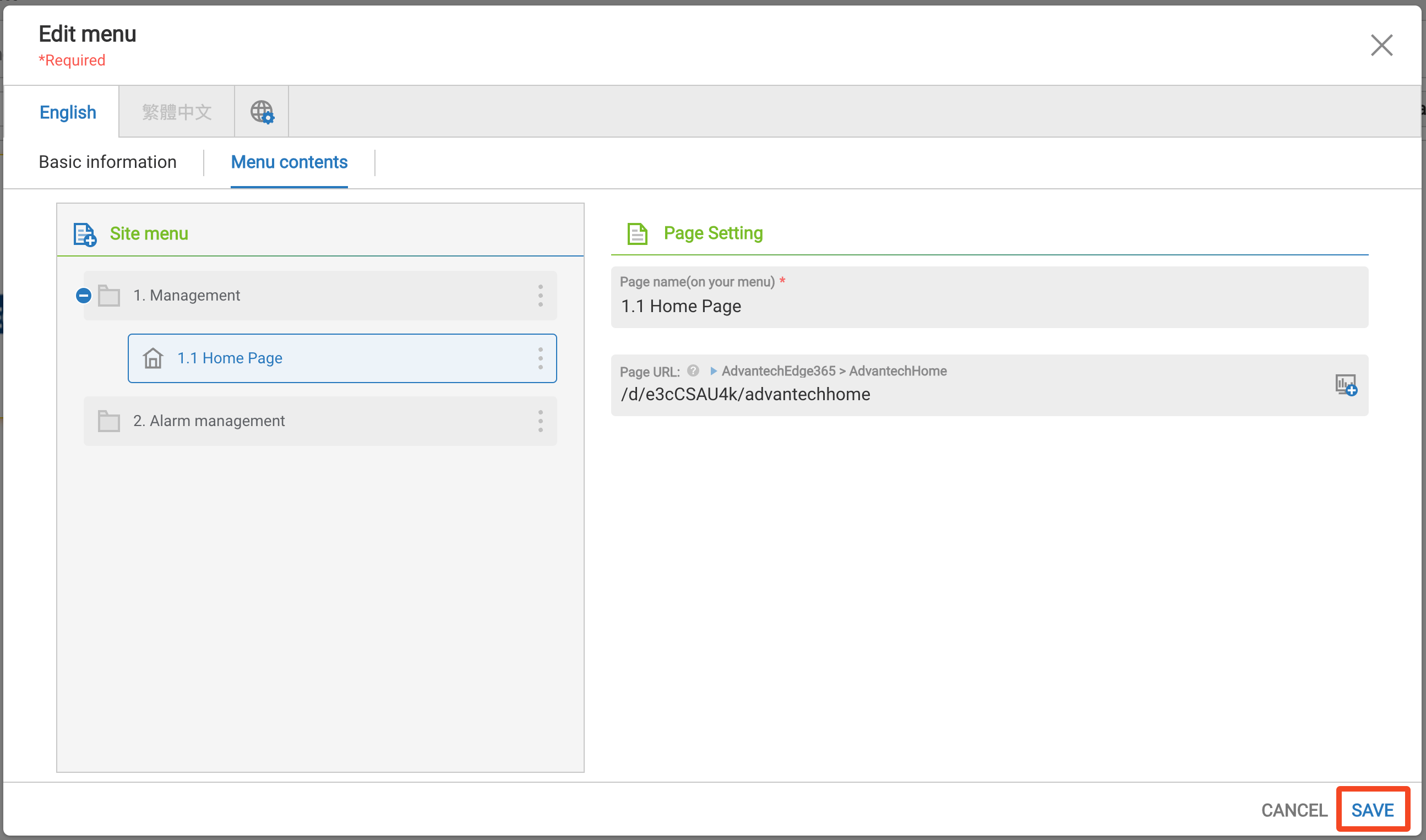The height and width of the screenshot is (840, 1426).
Task: Open three-dot options for 1. Management
Action: pyautogui.click(x=540, y=296)
